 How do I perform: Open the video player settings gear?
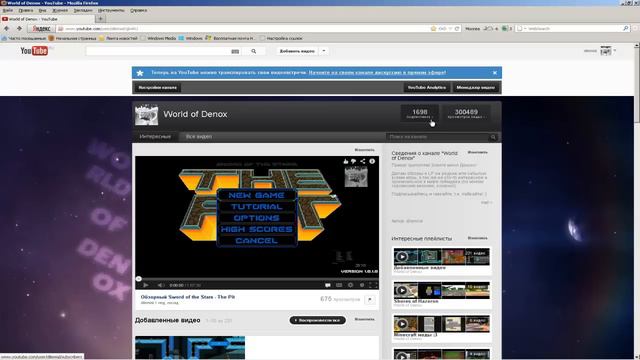(x=350, y=285)
